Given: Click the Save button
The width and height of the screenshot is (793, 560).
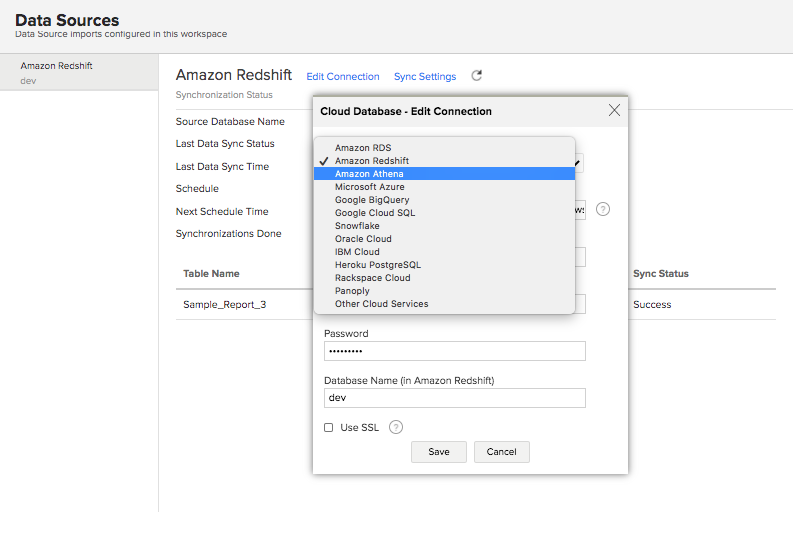Looking at the screenshot, I should click(438, 452).
